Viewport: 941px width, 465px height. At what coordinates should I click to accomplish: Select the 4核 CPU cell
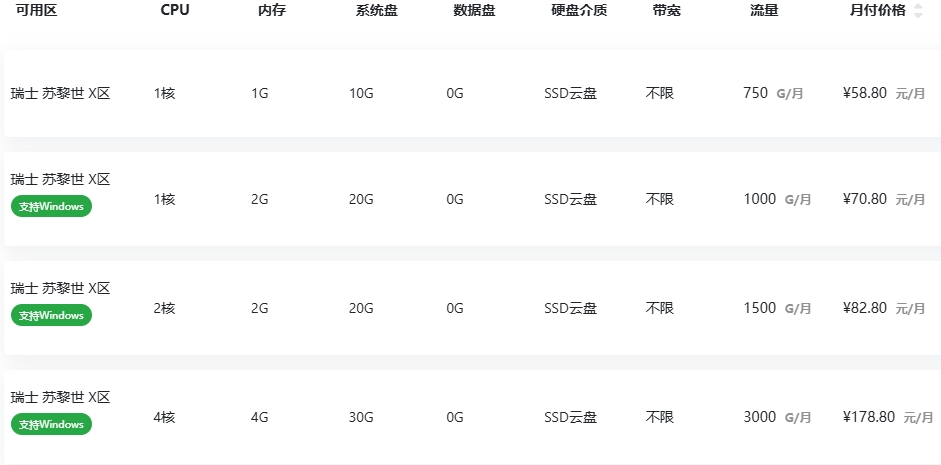click(164, 417)
